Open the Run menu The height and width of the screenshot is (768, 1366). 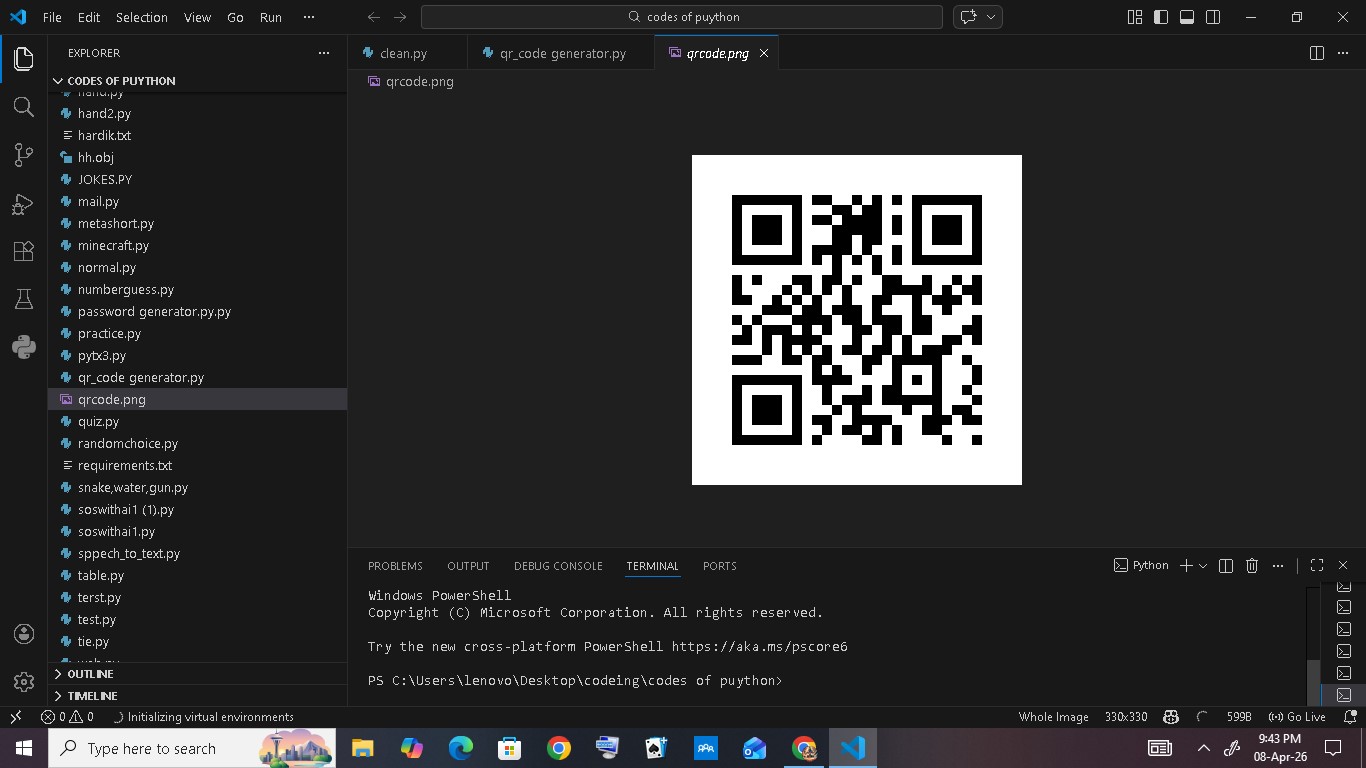pos(270,17)
